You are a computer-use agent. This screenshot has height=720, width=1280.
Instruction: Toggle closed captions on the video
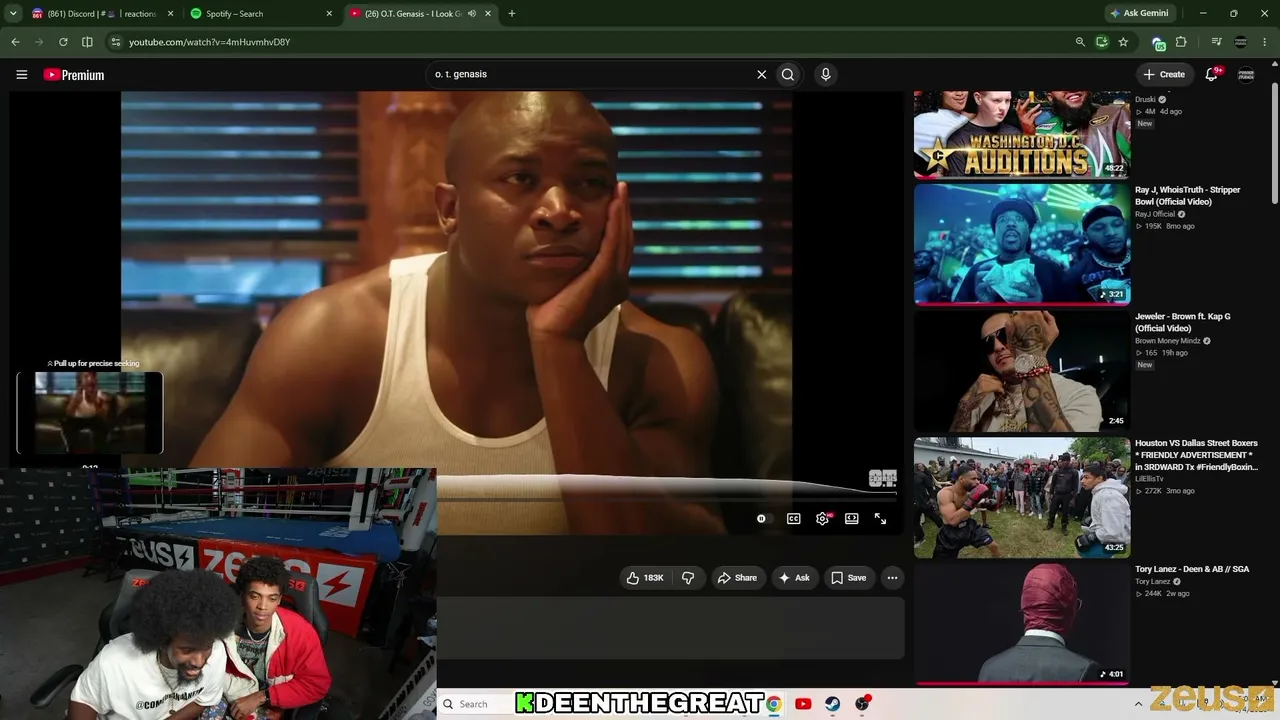793,519
